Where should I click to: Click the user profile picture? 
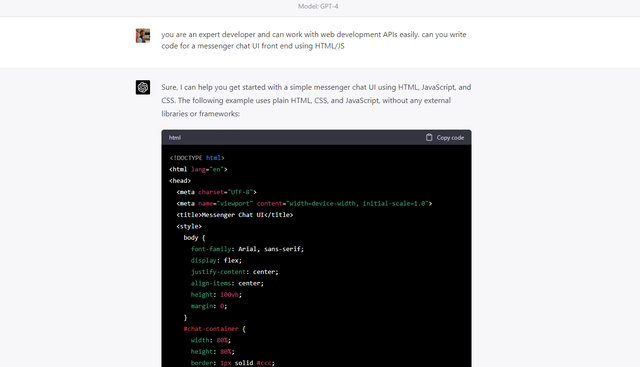pyautogui.click(x=143, y=36)
